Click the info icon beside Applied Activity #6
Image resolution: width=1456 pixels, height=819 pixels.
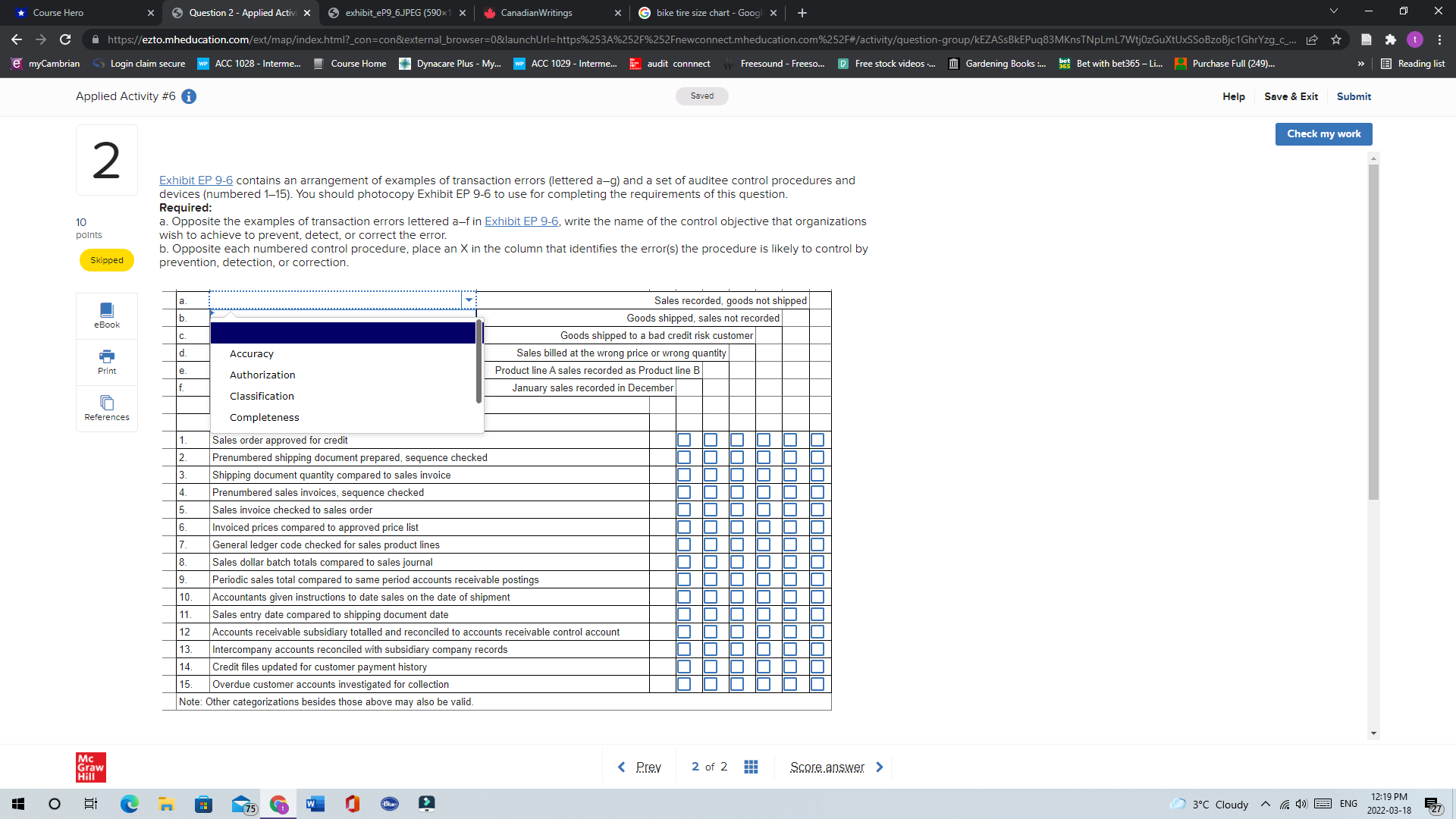click(x=188, y=96)
